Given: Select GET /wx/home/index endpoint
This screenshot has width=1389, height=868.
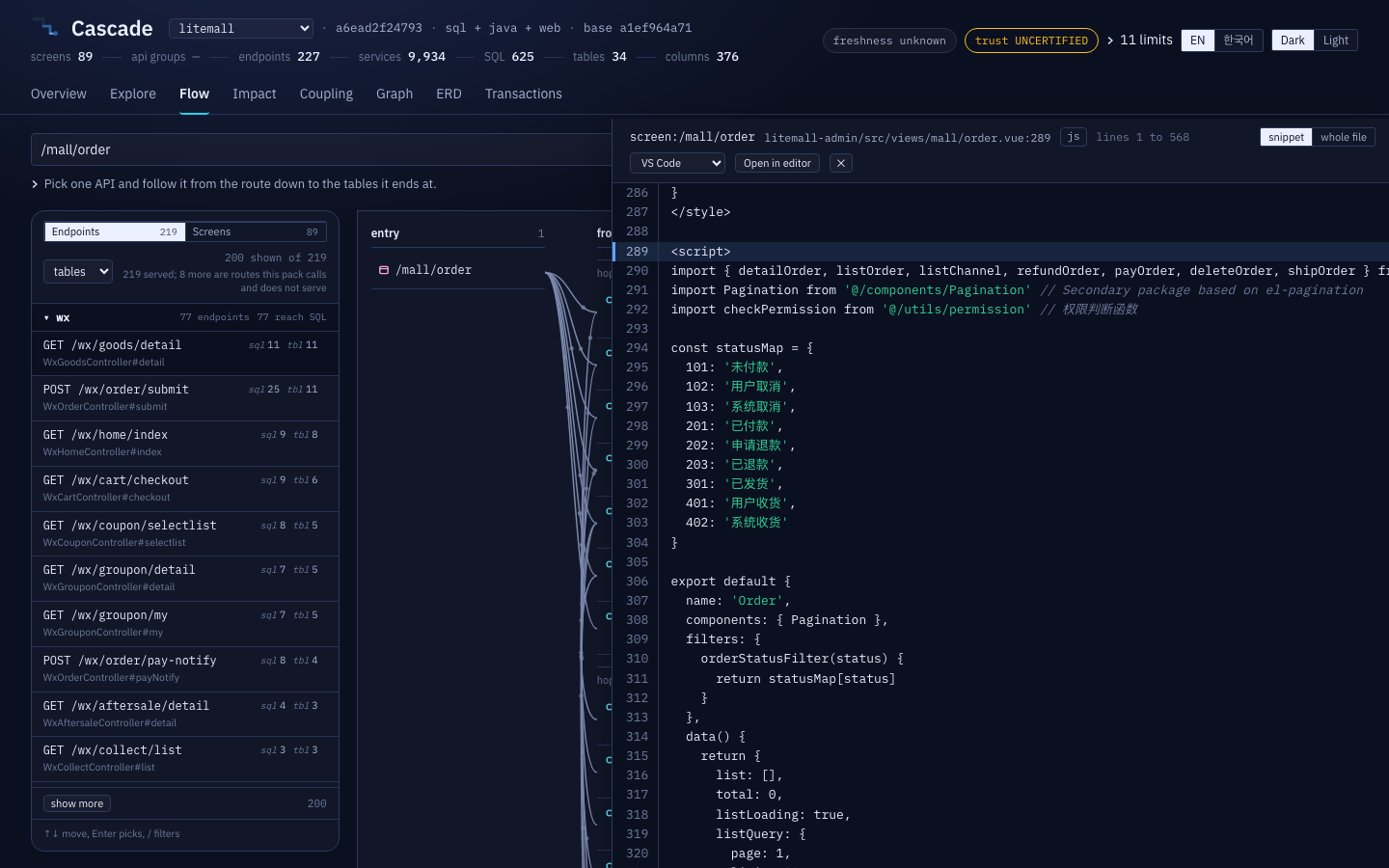Looking at the screenshot, I should [x=185, y=443].
